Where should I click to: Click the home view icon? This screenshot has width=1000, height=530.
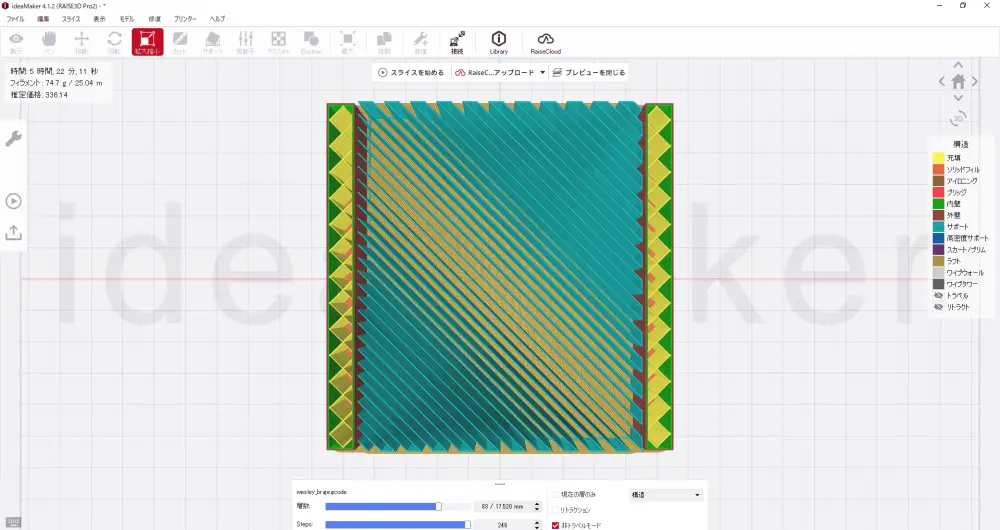958,81
